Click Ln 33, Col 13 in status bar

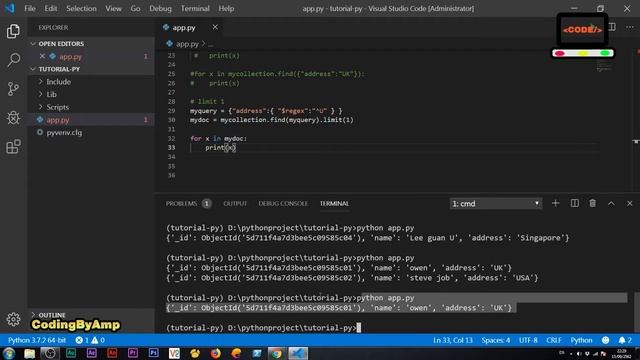(x=453, y=340)
